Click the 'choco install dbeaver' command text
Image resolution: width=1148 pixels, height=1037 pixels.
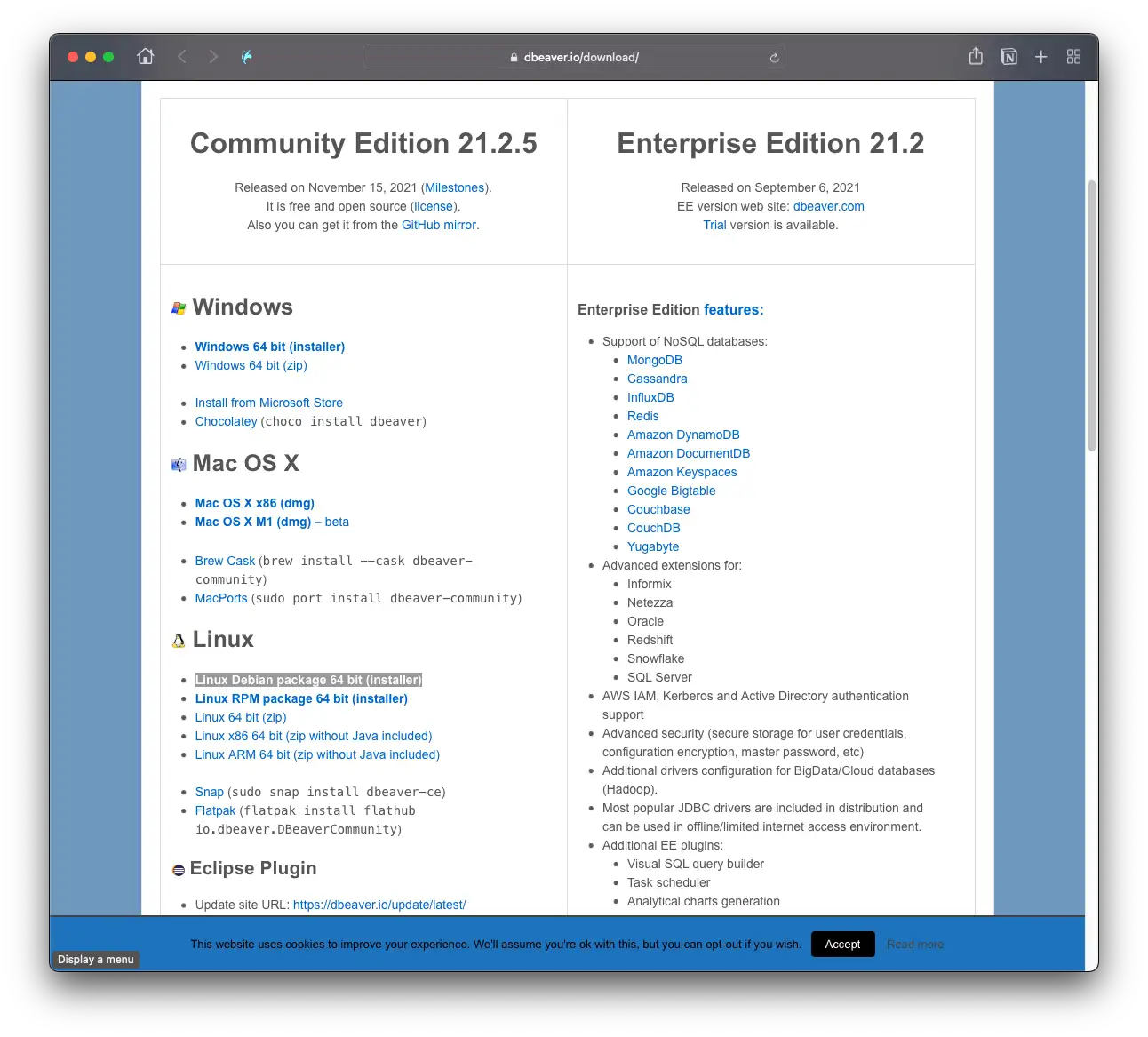[x=343, y=421]
